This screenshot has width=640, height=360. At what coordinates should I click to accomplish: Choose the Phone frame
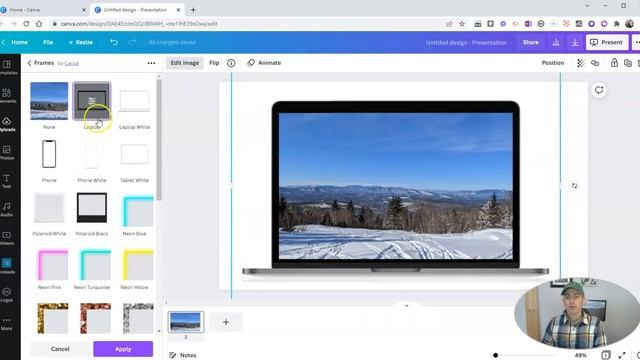pyautogui.click(x=49, y=154)
